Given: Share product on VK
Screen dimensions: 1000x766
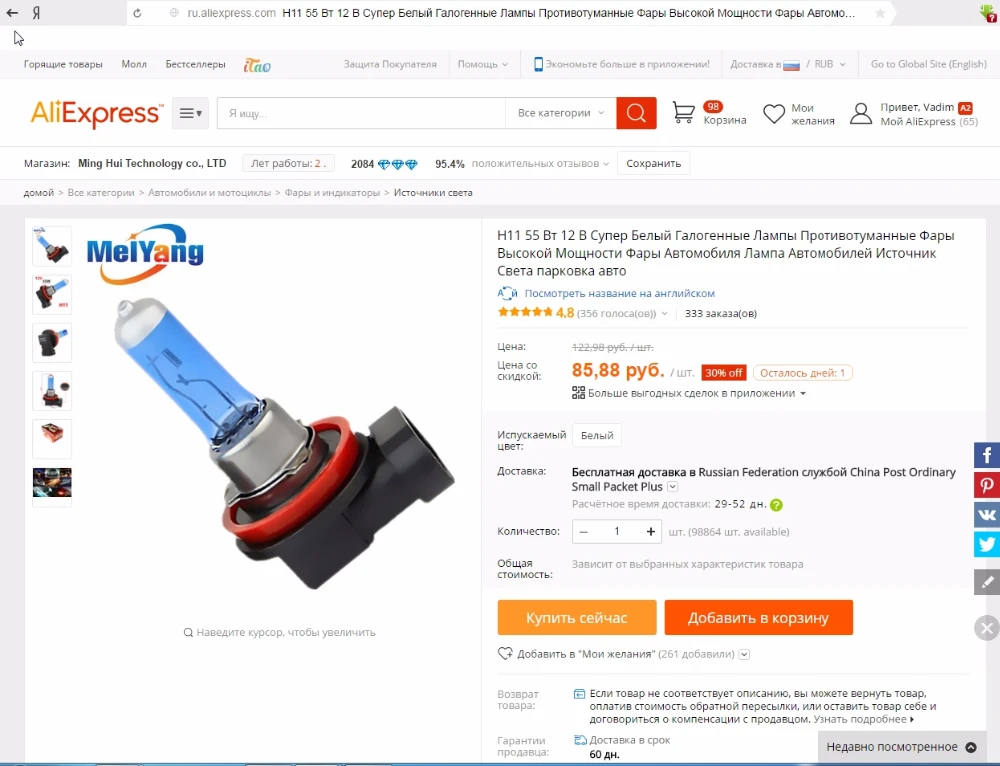Looking at the screenshot, I should tap(987, 514).
